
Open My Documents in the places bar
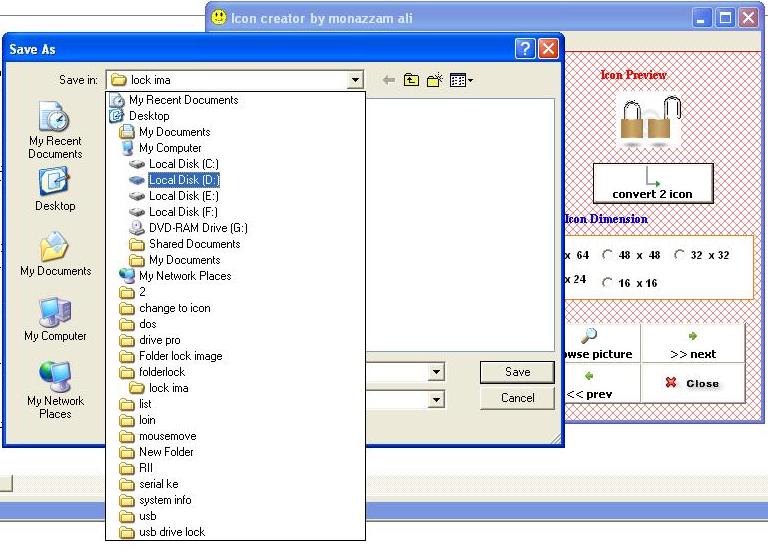click(55, 254)
